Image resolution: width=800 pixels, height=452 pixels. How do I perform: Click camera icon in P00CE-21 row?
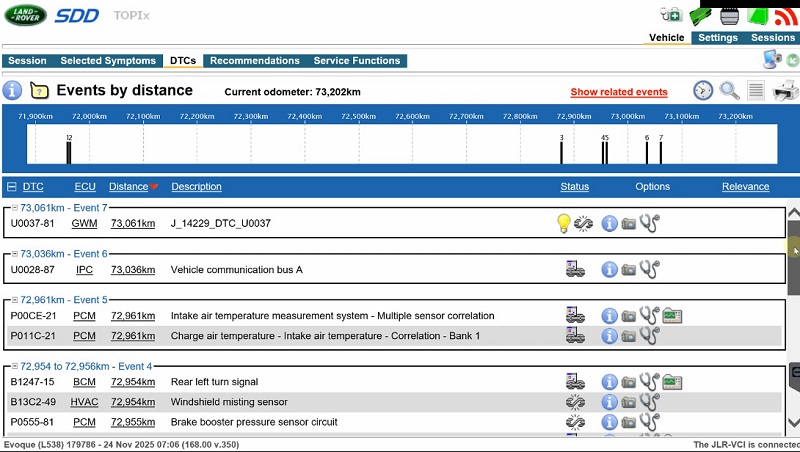pos(629,316)
